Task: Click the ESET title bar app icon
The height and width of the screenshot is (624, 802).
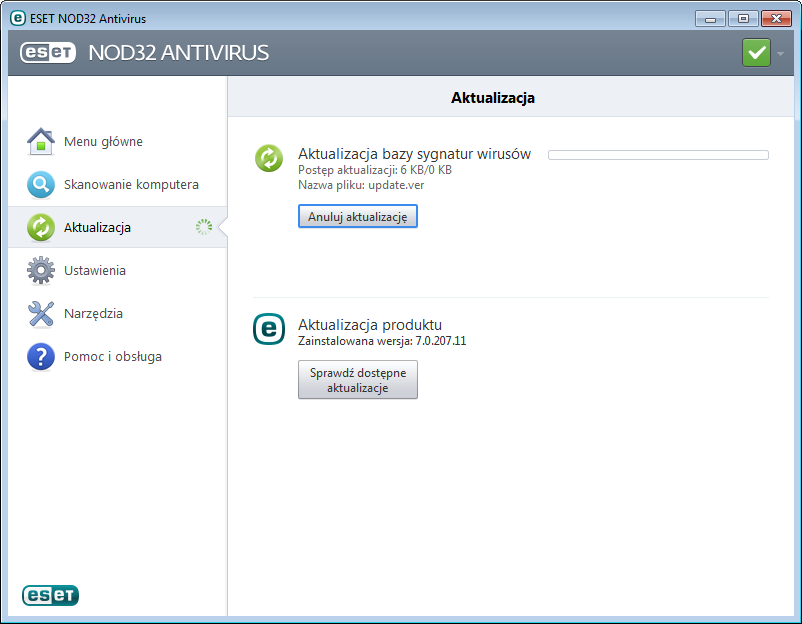Action: pos(17,18)
